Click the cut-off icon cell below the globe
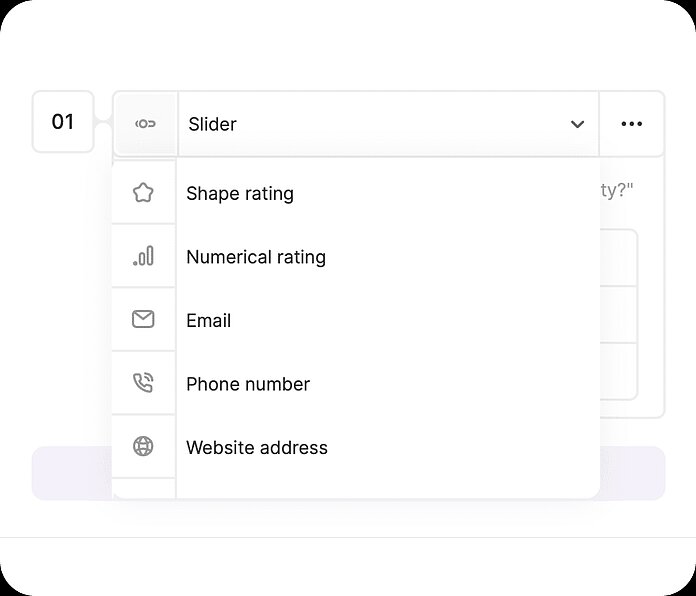The height and width of the screenshot is (596, 696). (143, 488)
